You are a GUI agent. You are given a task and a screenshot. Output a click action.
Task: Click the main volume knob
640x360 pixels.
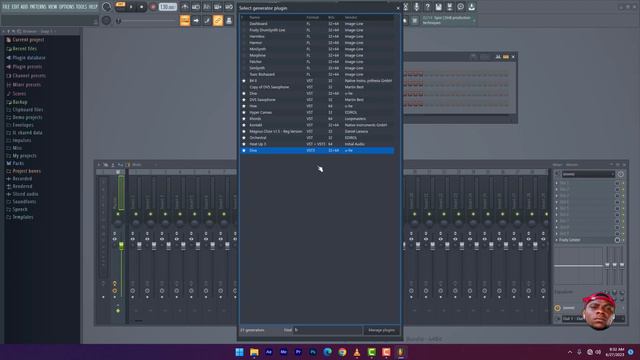107,7
